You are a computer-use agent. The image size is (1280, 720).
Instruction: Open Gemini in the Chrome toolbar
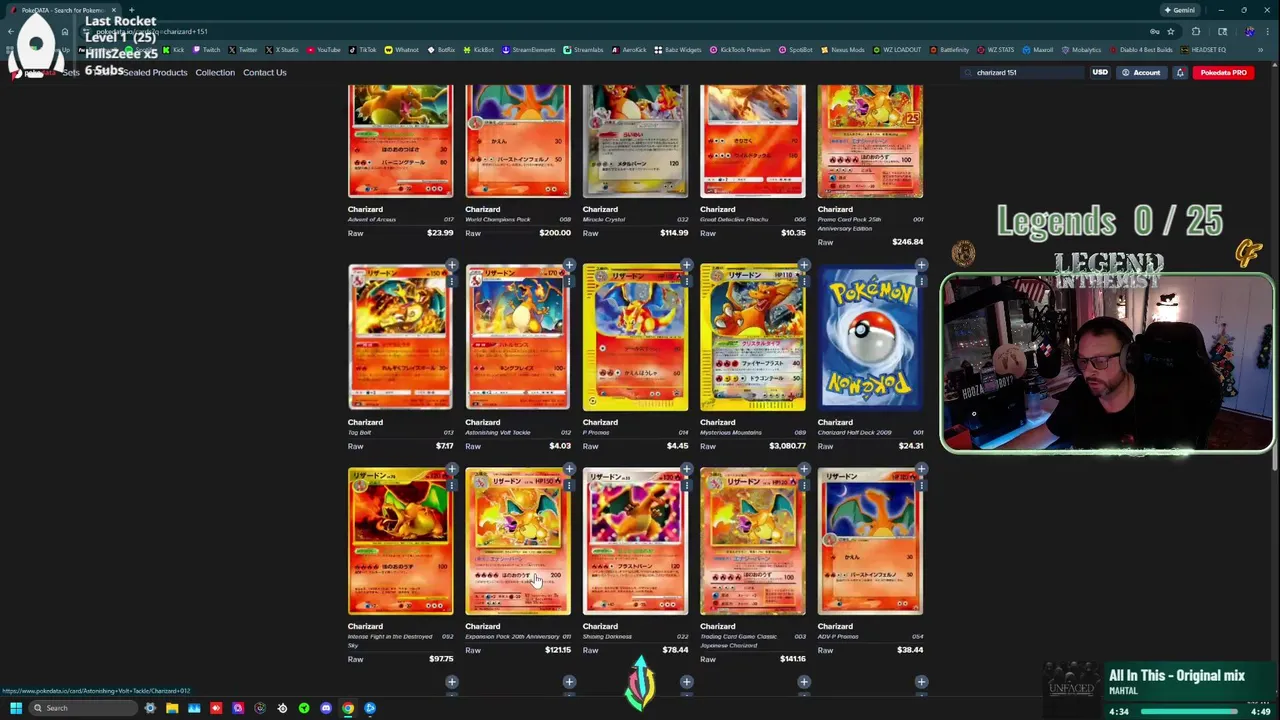point(1180,10)
